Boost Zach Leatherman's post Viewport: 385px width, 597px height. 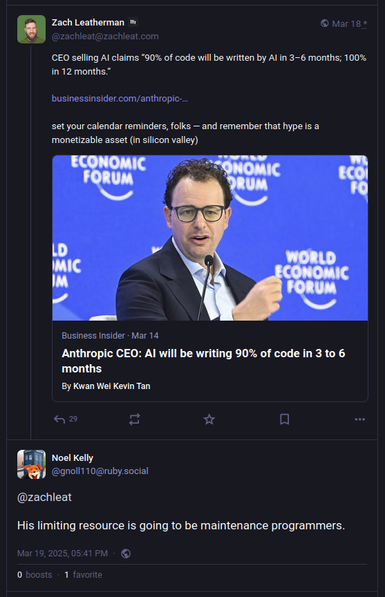tap(134, 419)
